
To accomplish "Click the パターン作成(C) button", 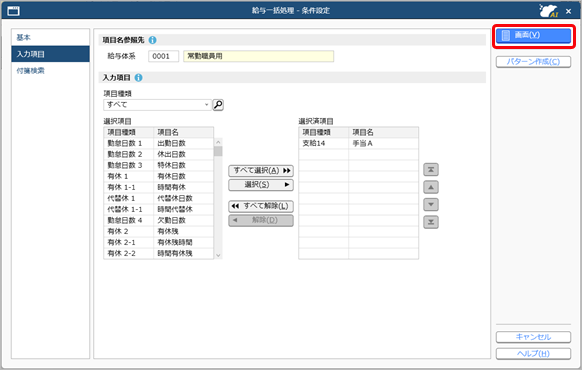I will pos(533,62).
